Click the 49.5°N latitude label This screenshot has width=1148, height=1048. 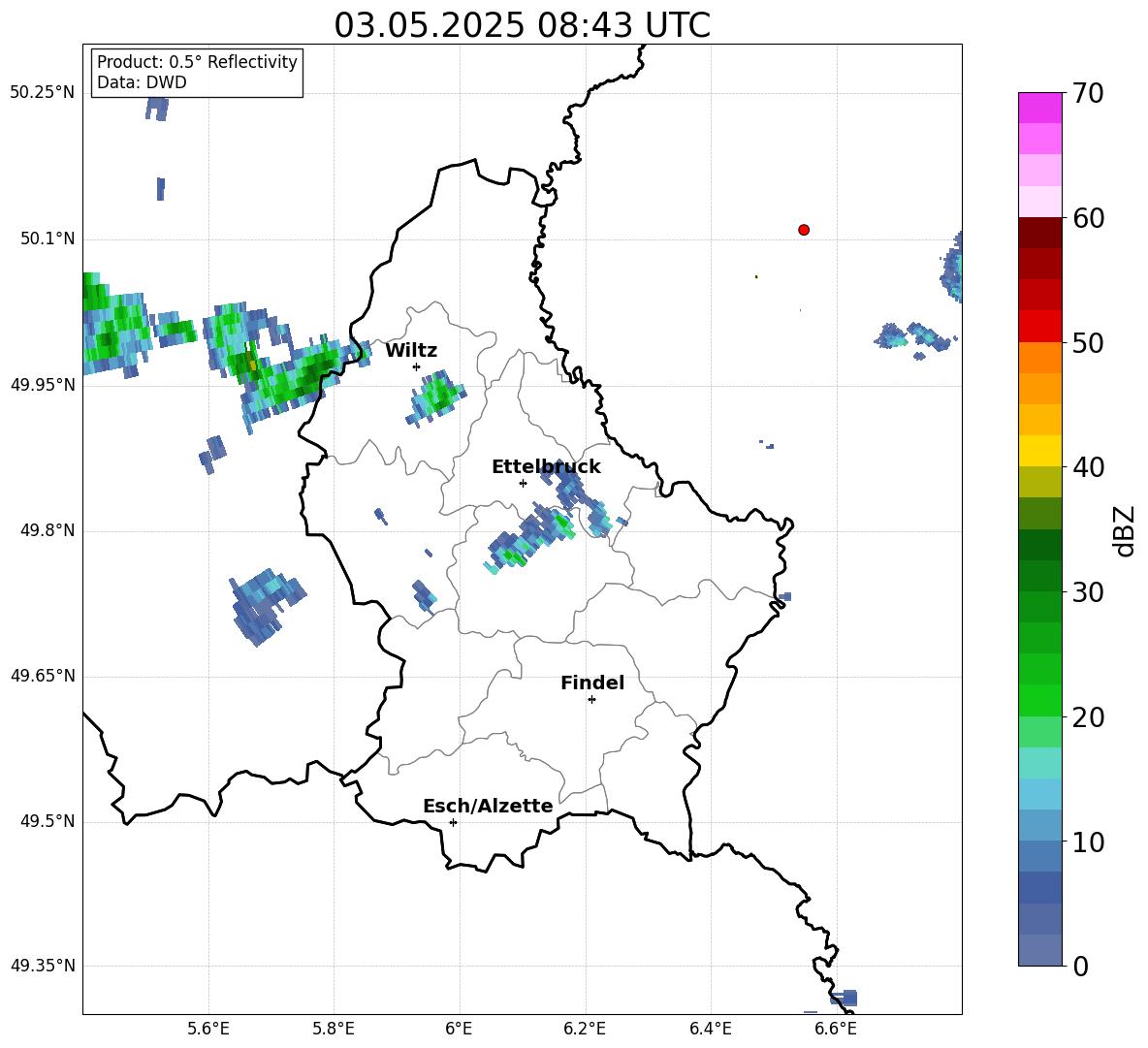48,821
